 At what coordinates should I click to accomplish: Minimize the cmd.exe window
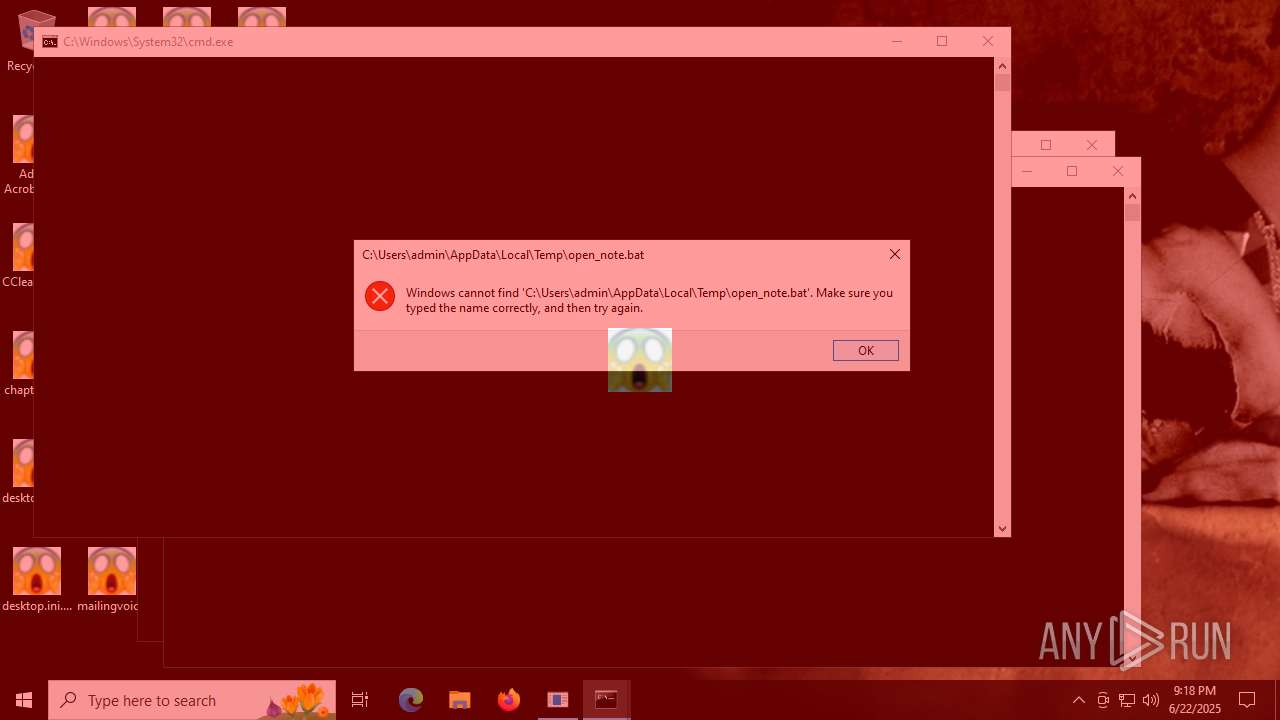pyautogui.click(x=896, y=41)
